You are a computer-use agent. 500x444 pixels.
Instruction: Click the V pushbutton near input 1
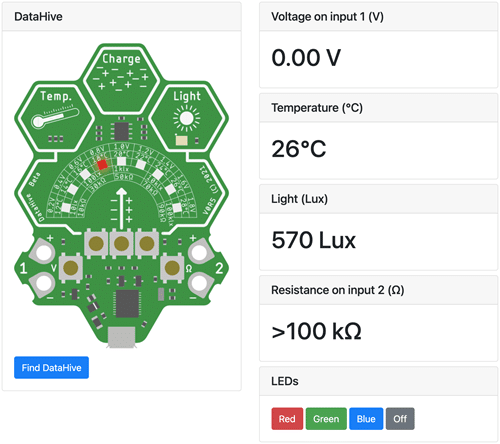[71, 268]
